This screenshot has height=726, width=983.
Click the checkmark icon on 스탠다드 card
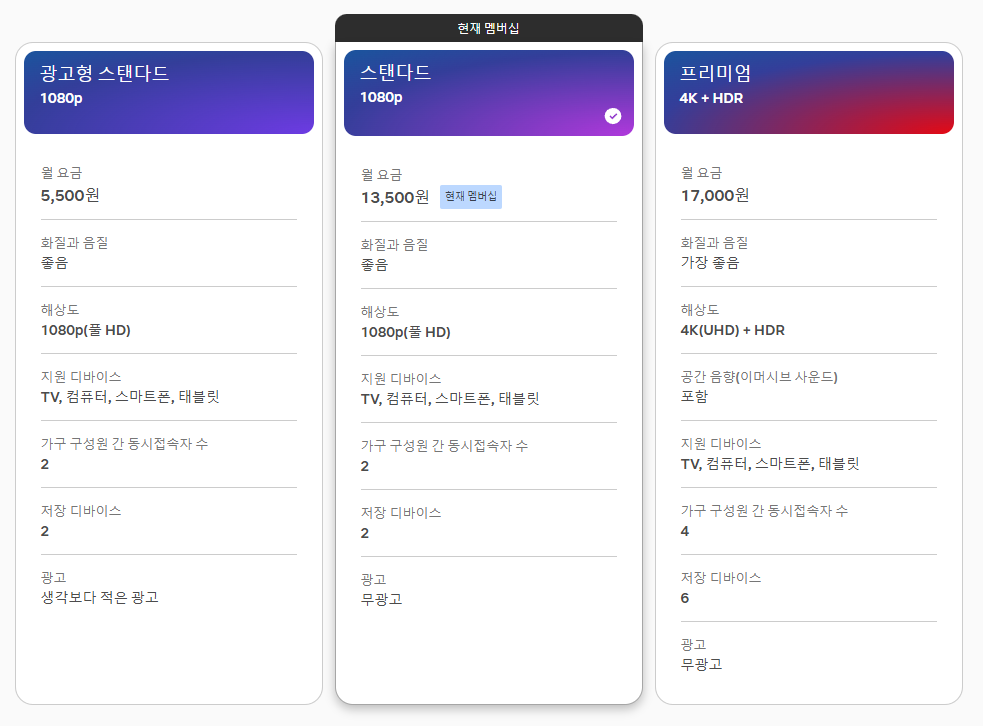(613, 116)
